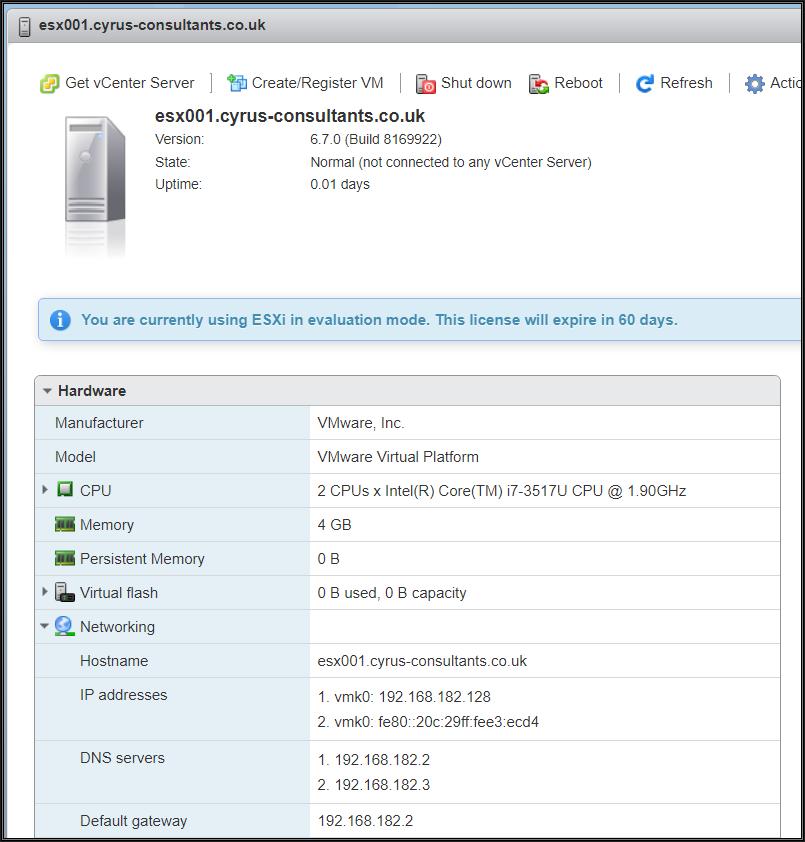
Task: Click the VMware, Inc. value
Action: (361, 423)
